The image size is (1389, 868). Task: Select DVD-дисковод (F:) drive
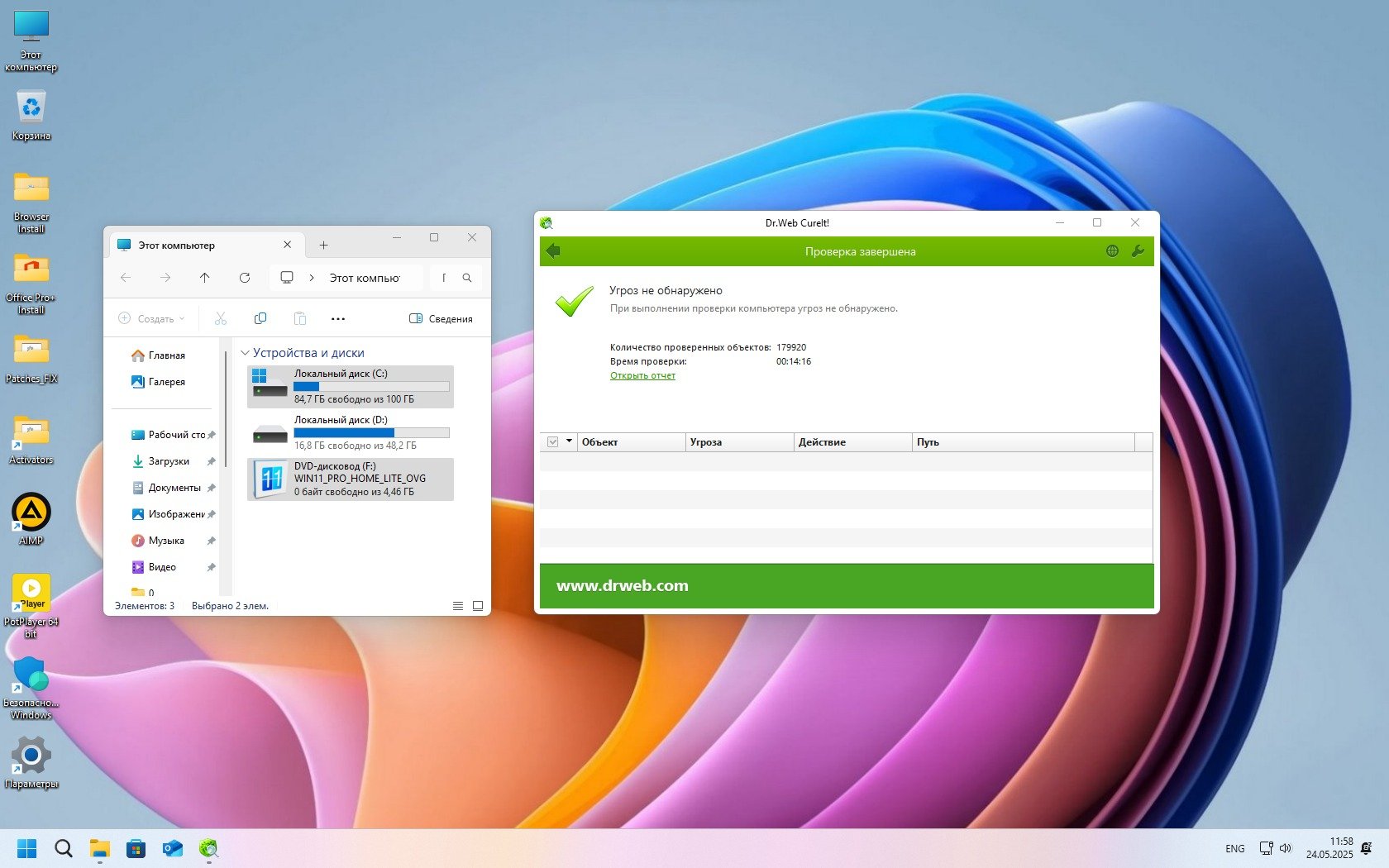pyautogui.click(x=351, y=479)
